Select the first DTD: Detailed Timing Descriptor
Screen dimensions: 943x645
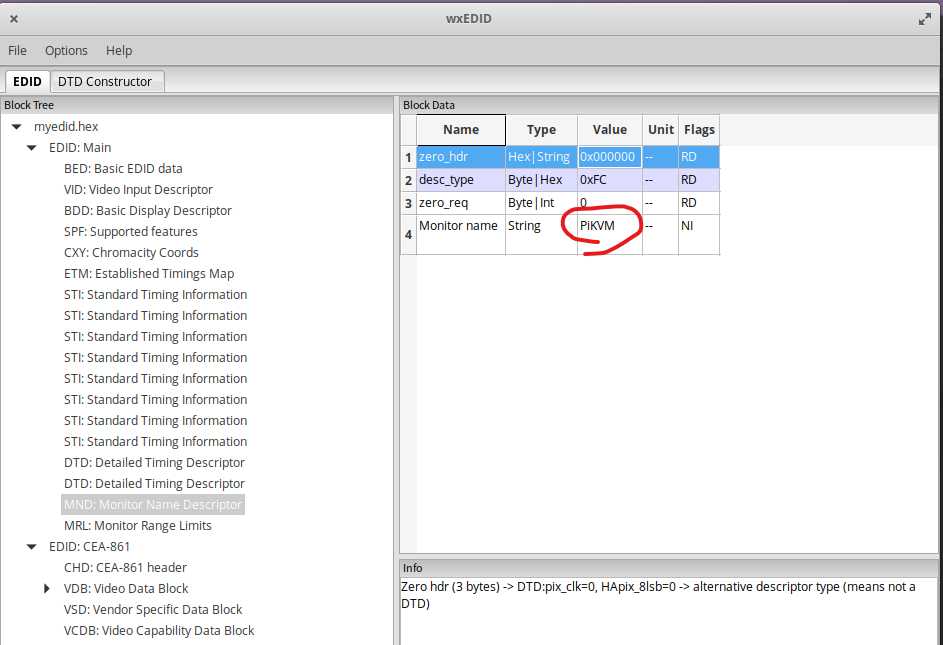pos(154,463)
